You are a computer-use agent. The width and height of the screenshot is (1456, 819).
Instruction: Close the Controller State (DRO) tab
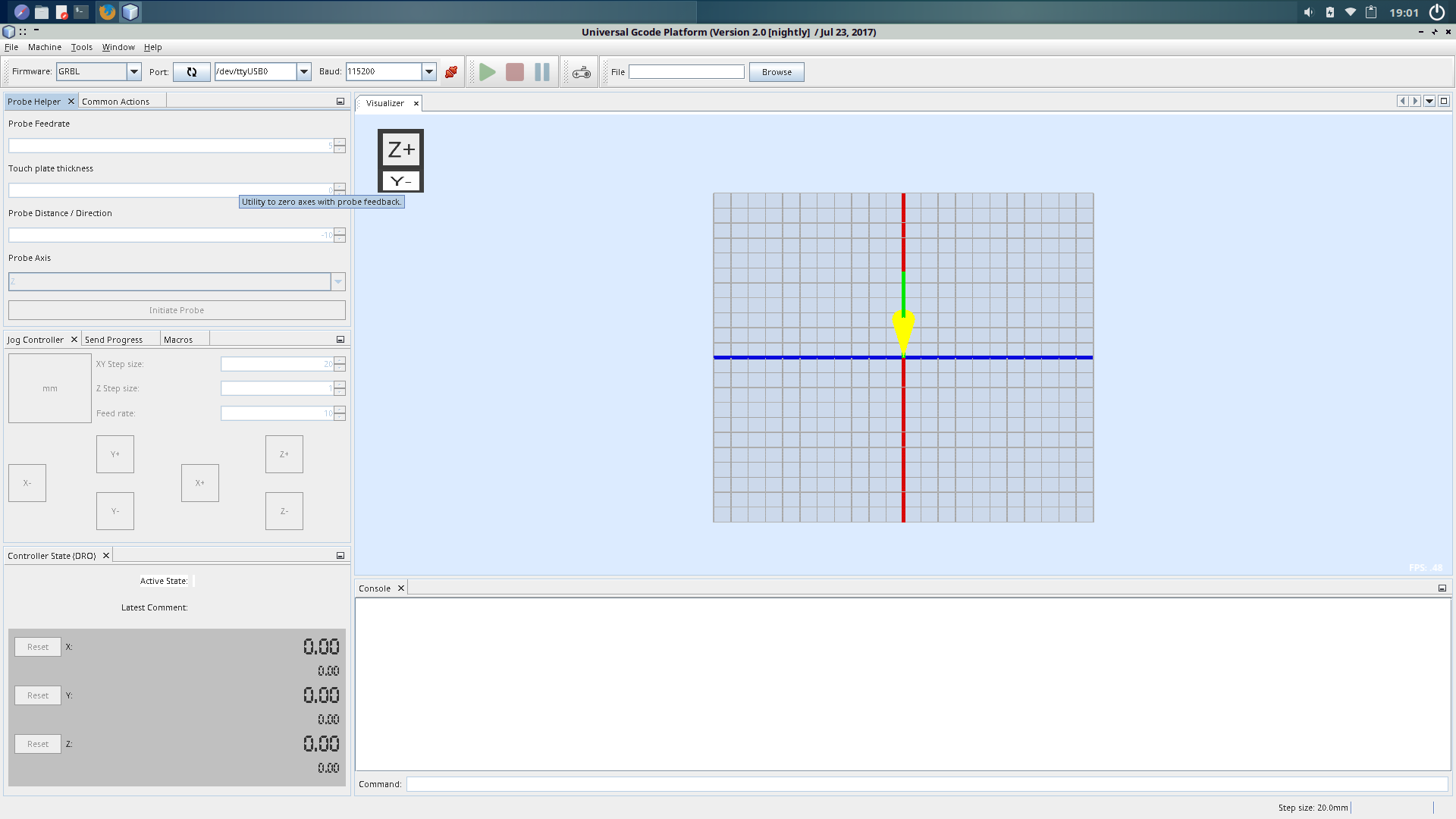(106, 556)
